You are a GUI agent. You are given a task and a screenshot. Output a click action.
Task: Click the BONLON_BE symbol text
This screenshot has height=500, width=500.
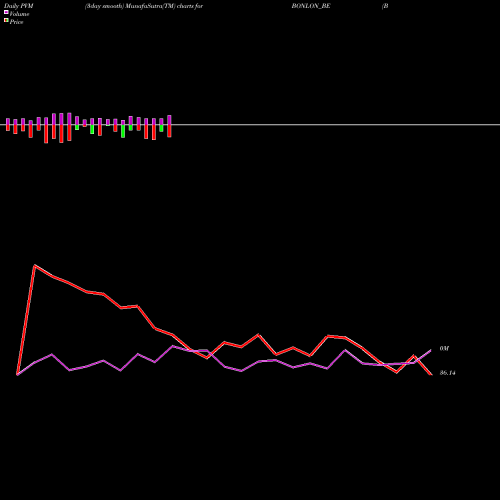[311, 6]
